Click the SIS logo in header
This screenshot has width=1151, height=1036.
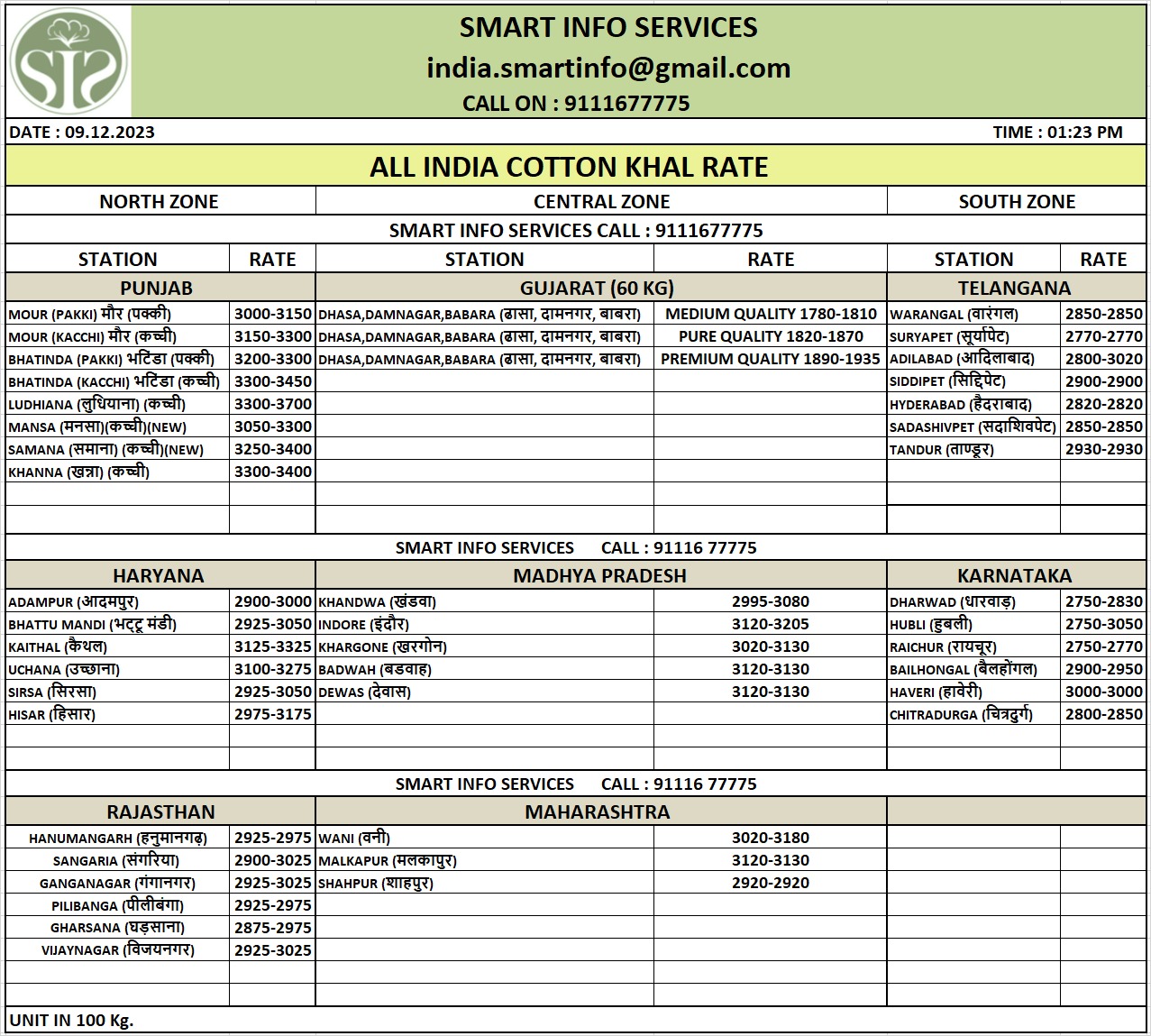[x=69, y=62]
